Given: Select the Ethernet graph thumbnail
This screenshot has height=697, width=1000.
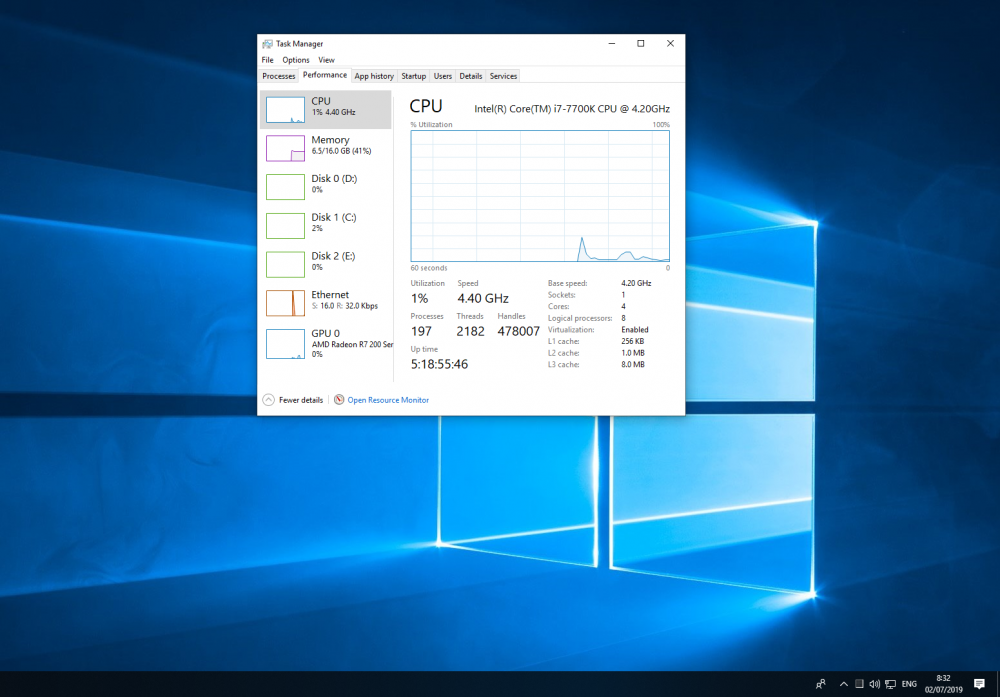Looking at the screenshot, I should coord(285,303).
